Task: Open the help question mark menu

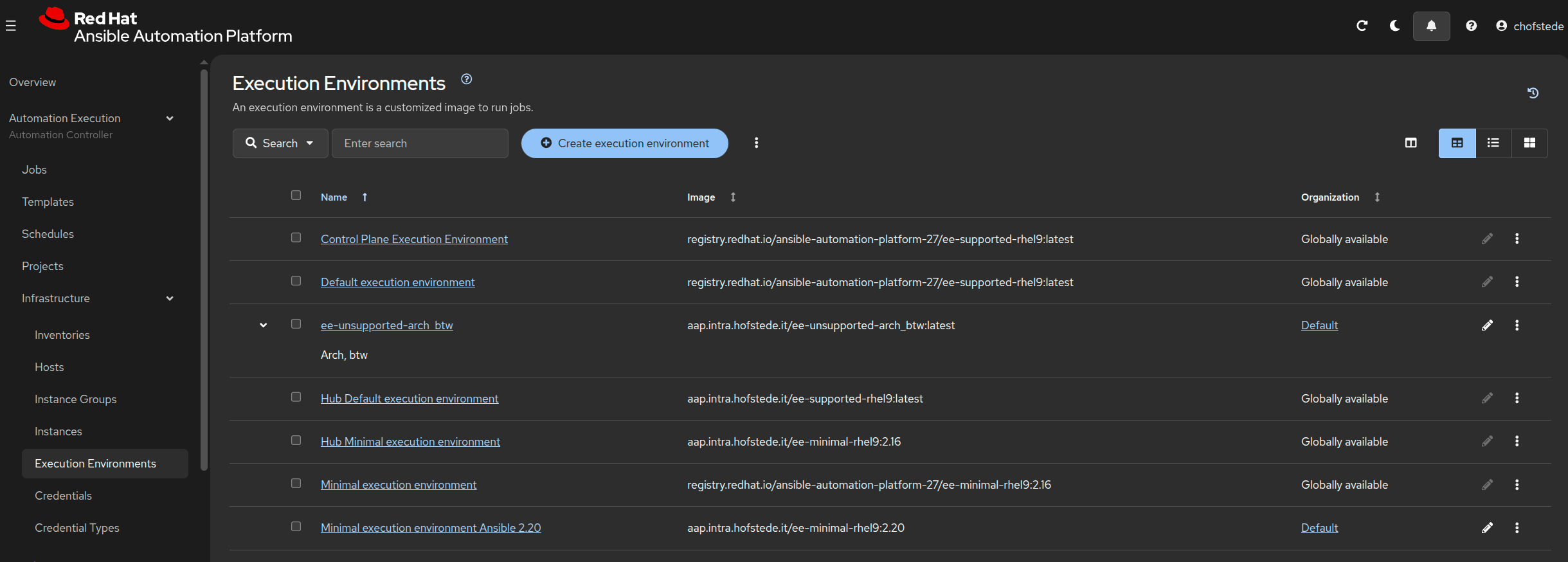Action: tap(1471, 26)
